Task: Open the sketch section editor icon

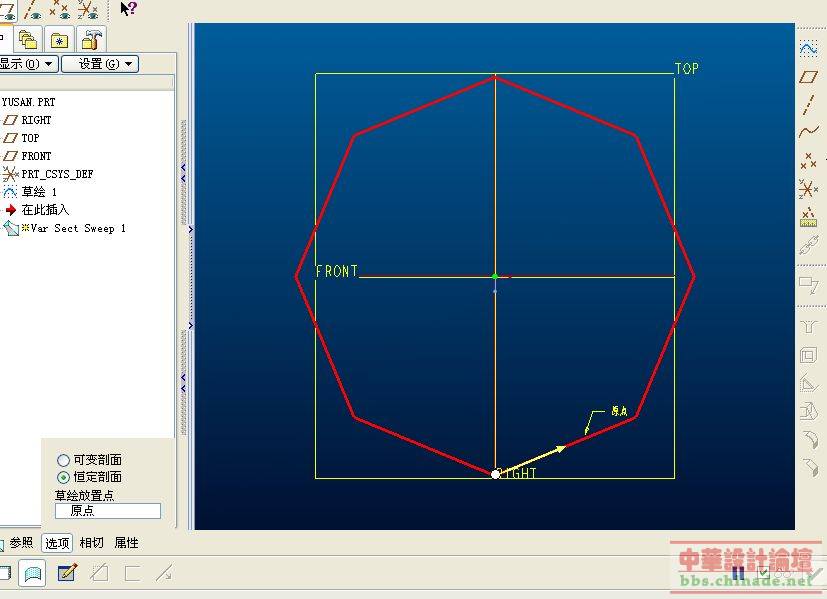Action: (67, 573)
